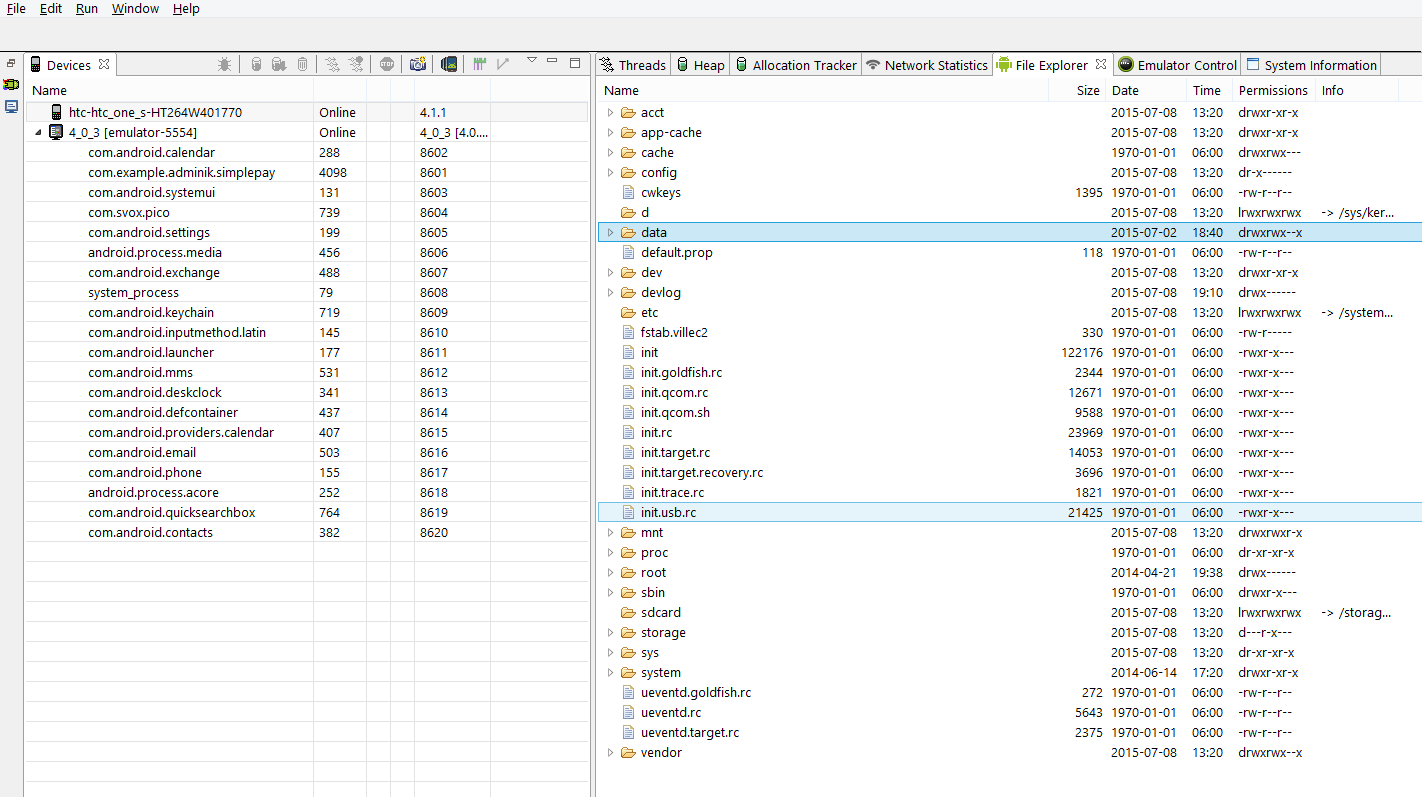This screenshot has height=797, width=1422.
Task: Open the Emulator Control tab
Action: [1178, 65]
